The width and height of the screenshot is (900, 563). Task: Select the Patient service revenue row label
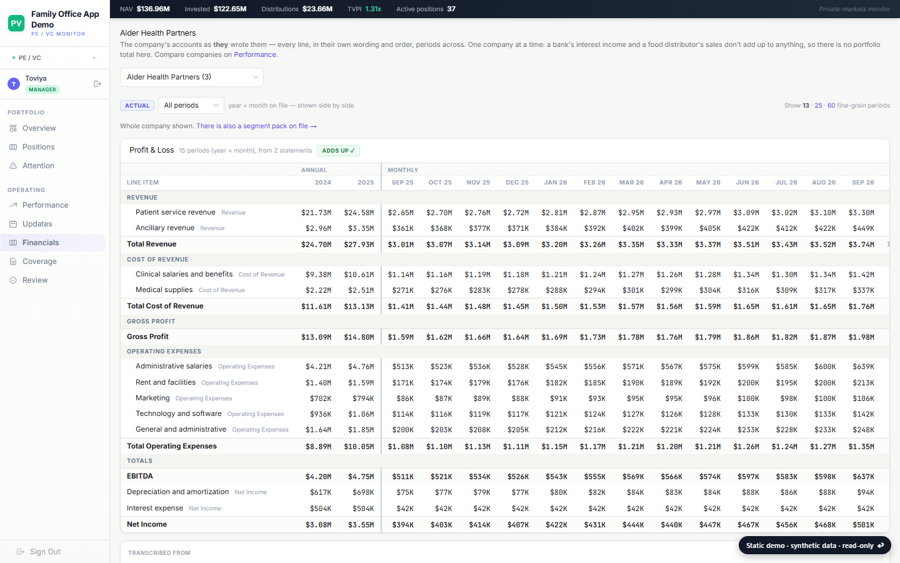pos(175,212)
